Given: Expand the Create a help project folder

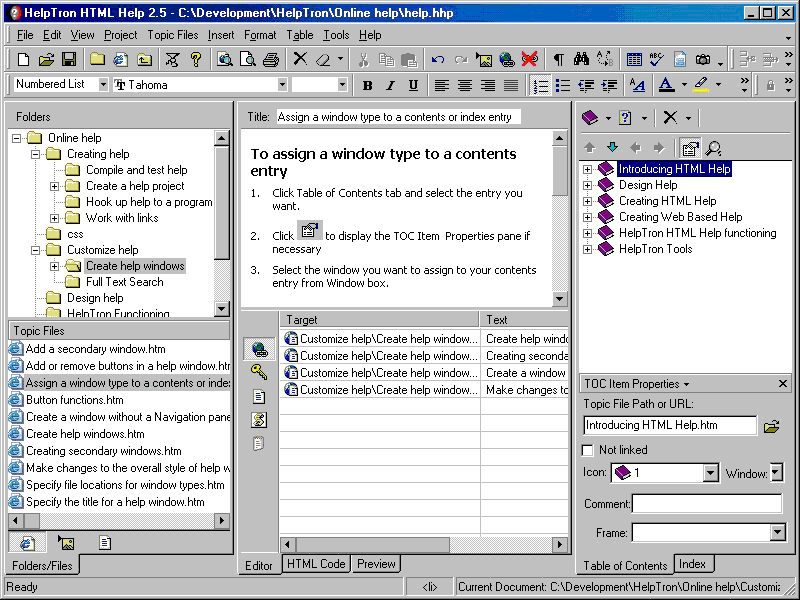Looking at the screenshot, I should pos(54,186).
